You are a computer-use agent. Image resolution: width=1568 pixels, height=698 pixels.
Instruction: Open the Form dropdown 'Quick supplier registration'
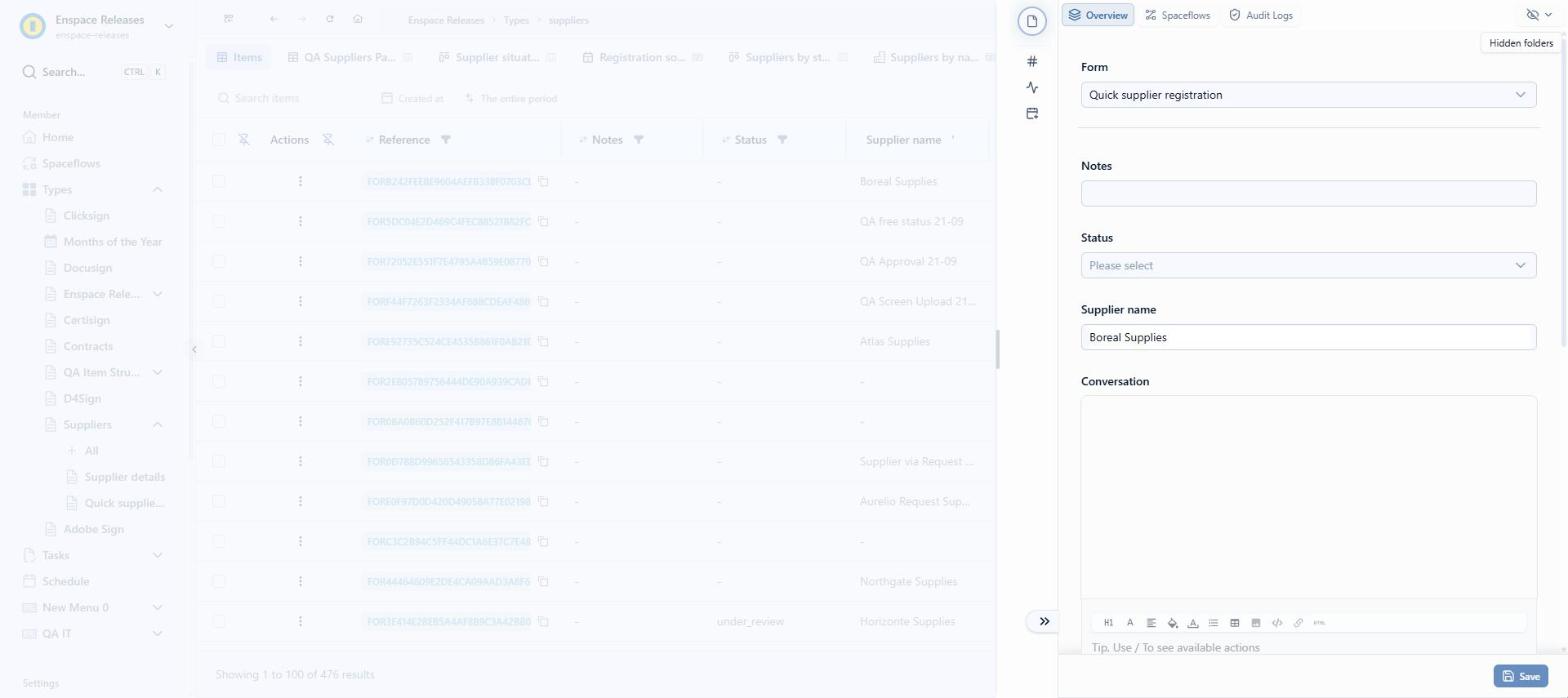1308,95
